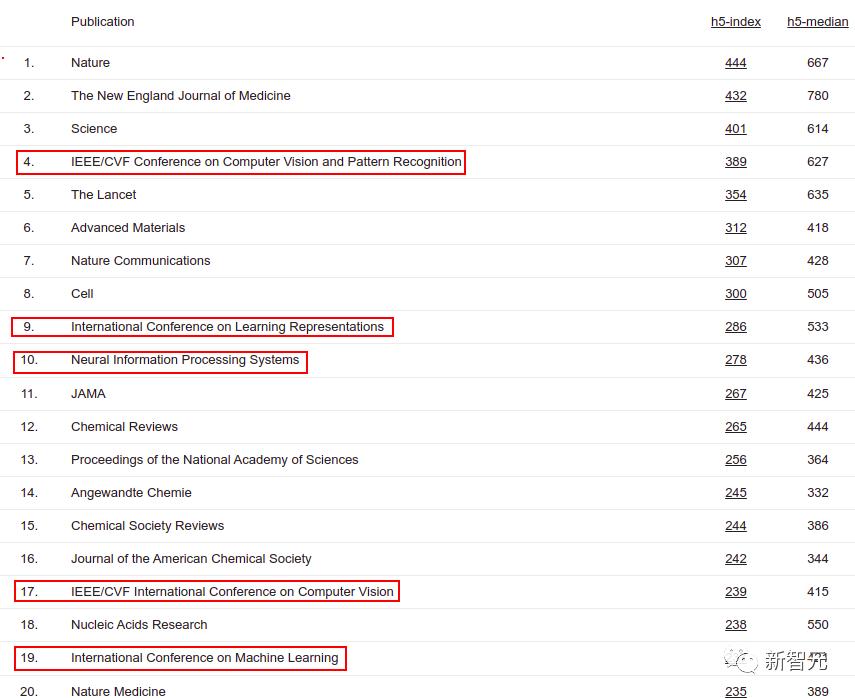Open Nature's h5-index 444 link

(735, 63)
